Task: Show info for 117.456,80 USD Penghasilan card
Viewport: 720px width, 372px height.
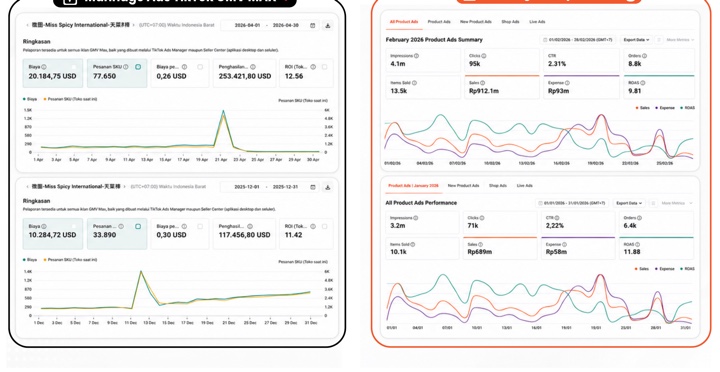Action: [x=250, y=226]
